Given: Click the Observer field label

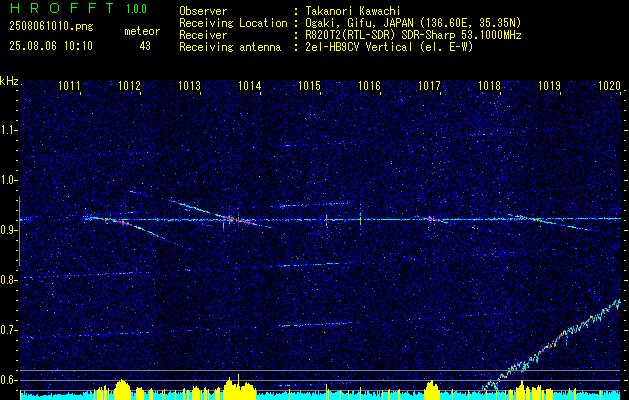Looking at the screenshot, I should click(203, 11).
